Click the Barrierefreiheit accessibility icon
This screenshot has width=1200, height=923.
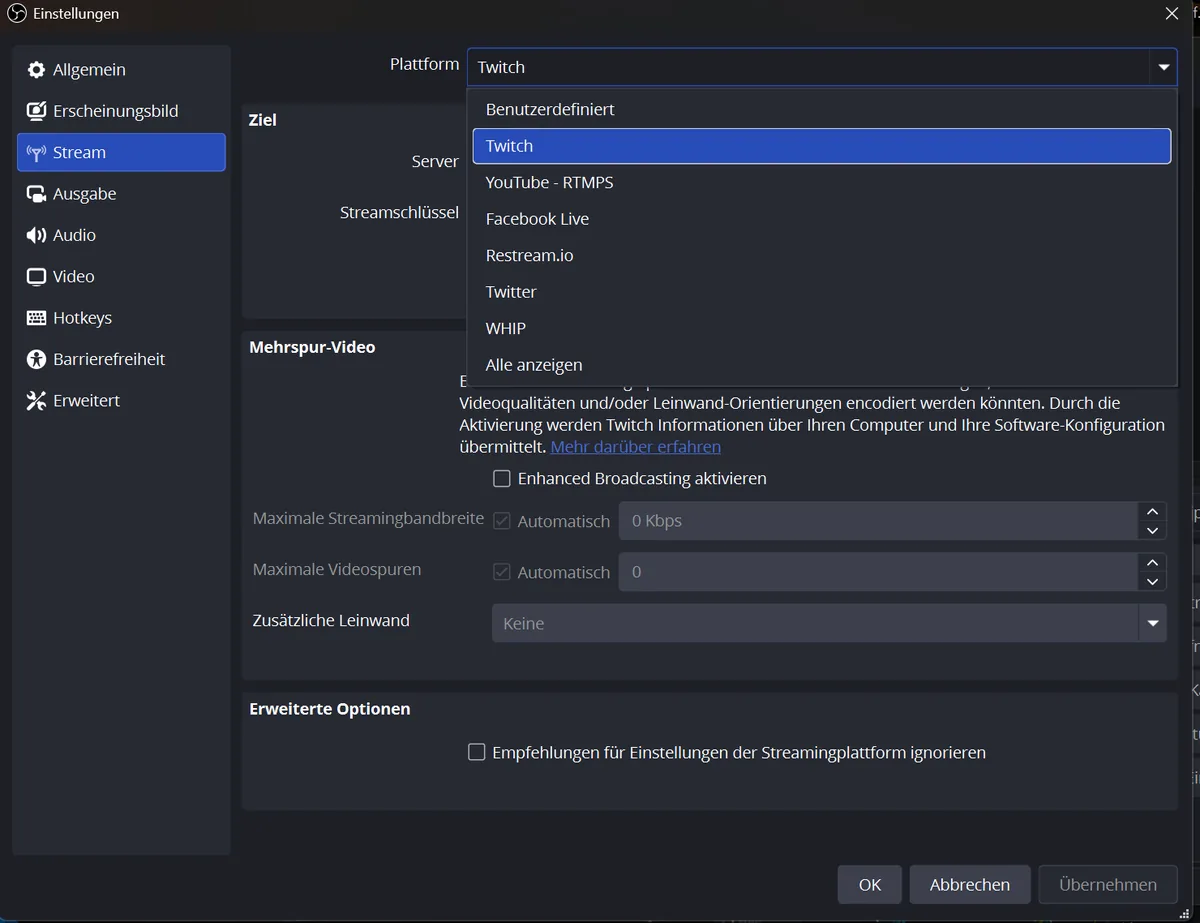click(36, 359)
